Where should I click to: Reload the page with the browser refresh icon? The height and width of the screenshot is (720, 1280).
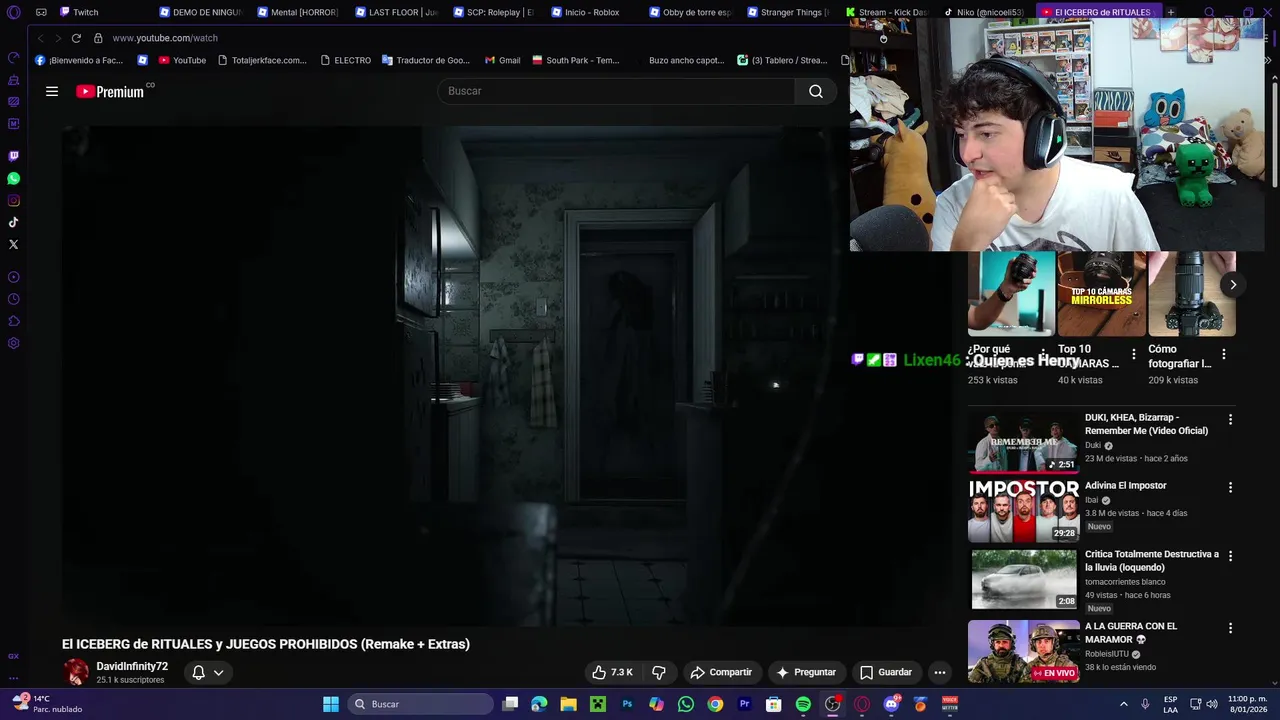point(76,38)
